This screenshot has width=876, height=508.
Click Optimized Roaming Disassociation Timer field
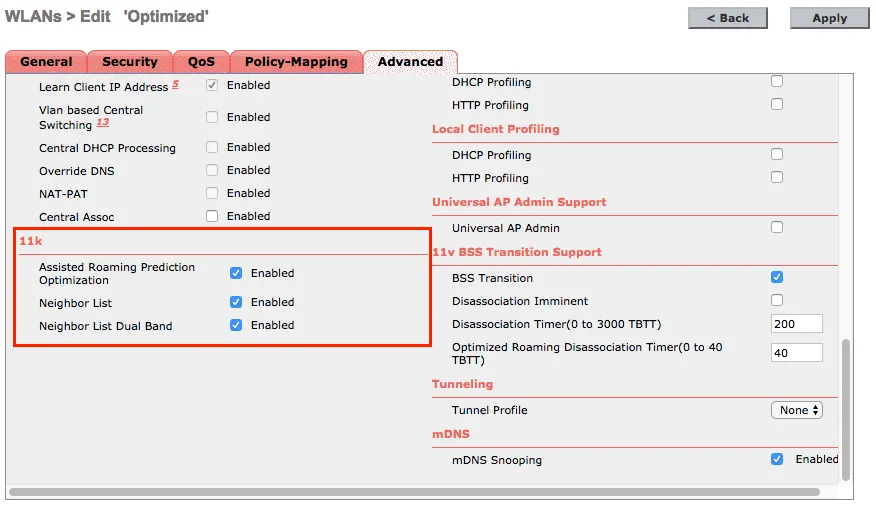pos(796,352)
